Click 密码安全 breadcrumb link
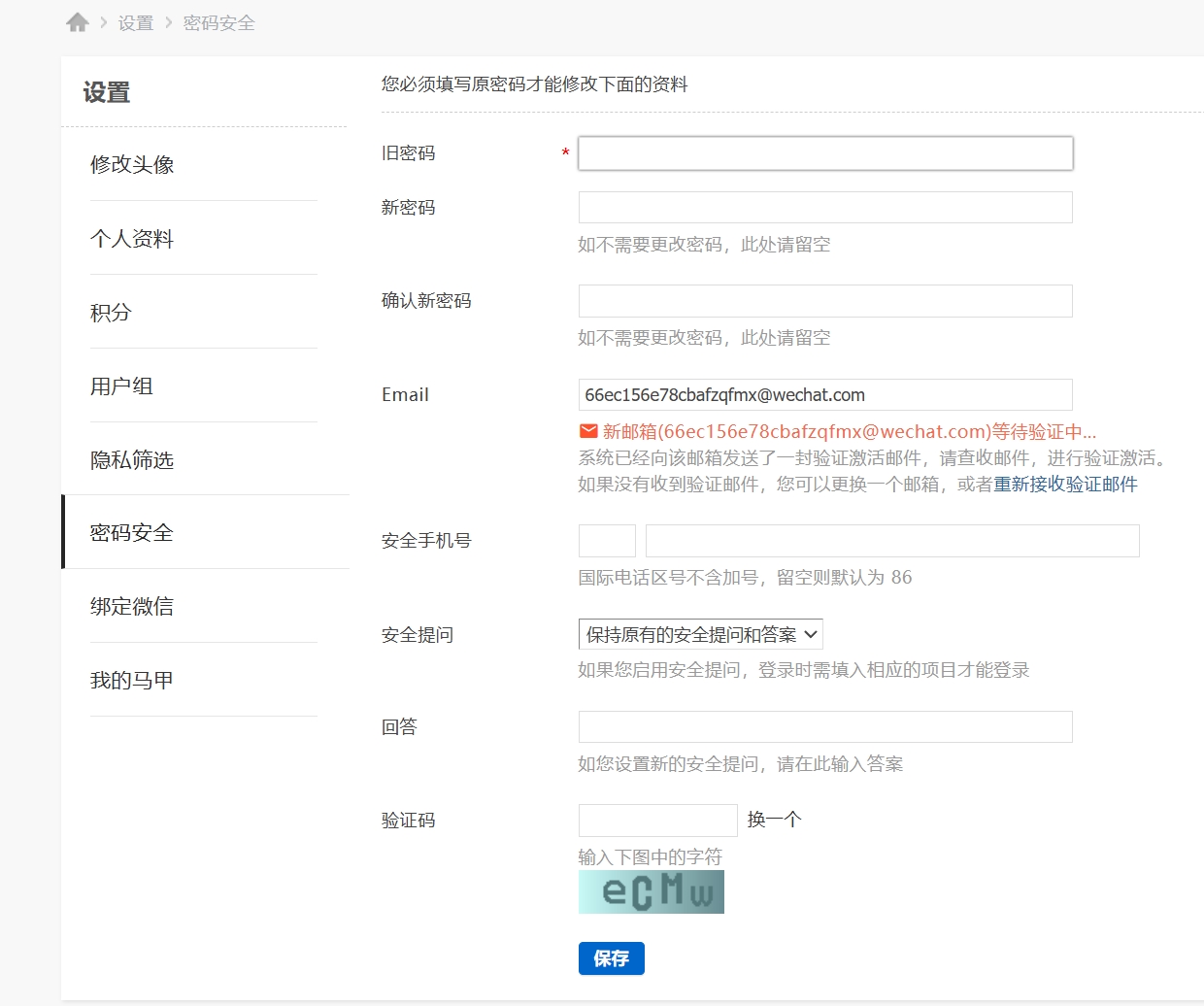This screenshot has width=1204, height=1006. coord(219,23)
